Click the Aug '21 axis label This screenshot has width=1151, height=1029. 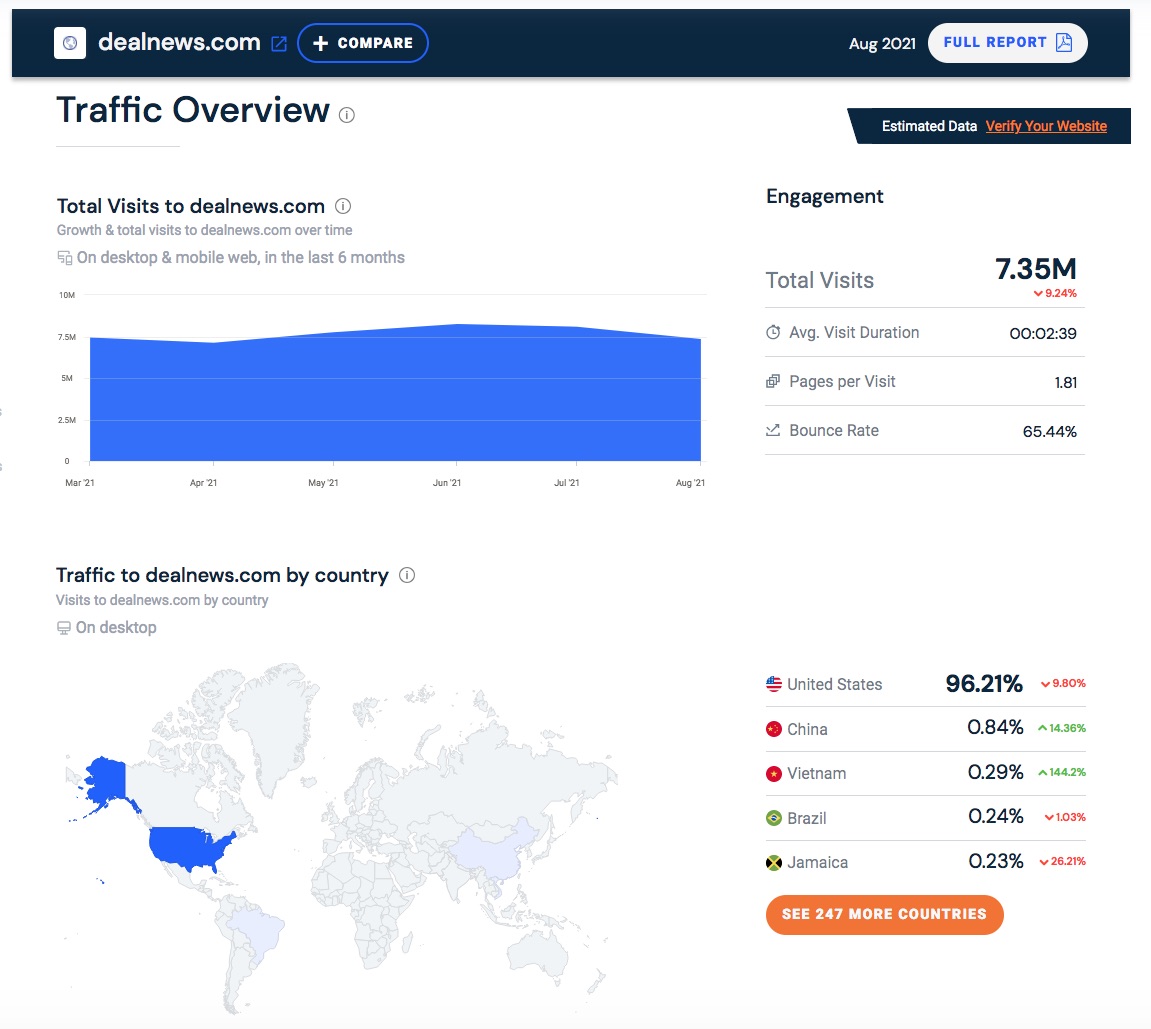click(690, 482)
